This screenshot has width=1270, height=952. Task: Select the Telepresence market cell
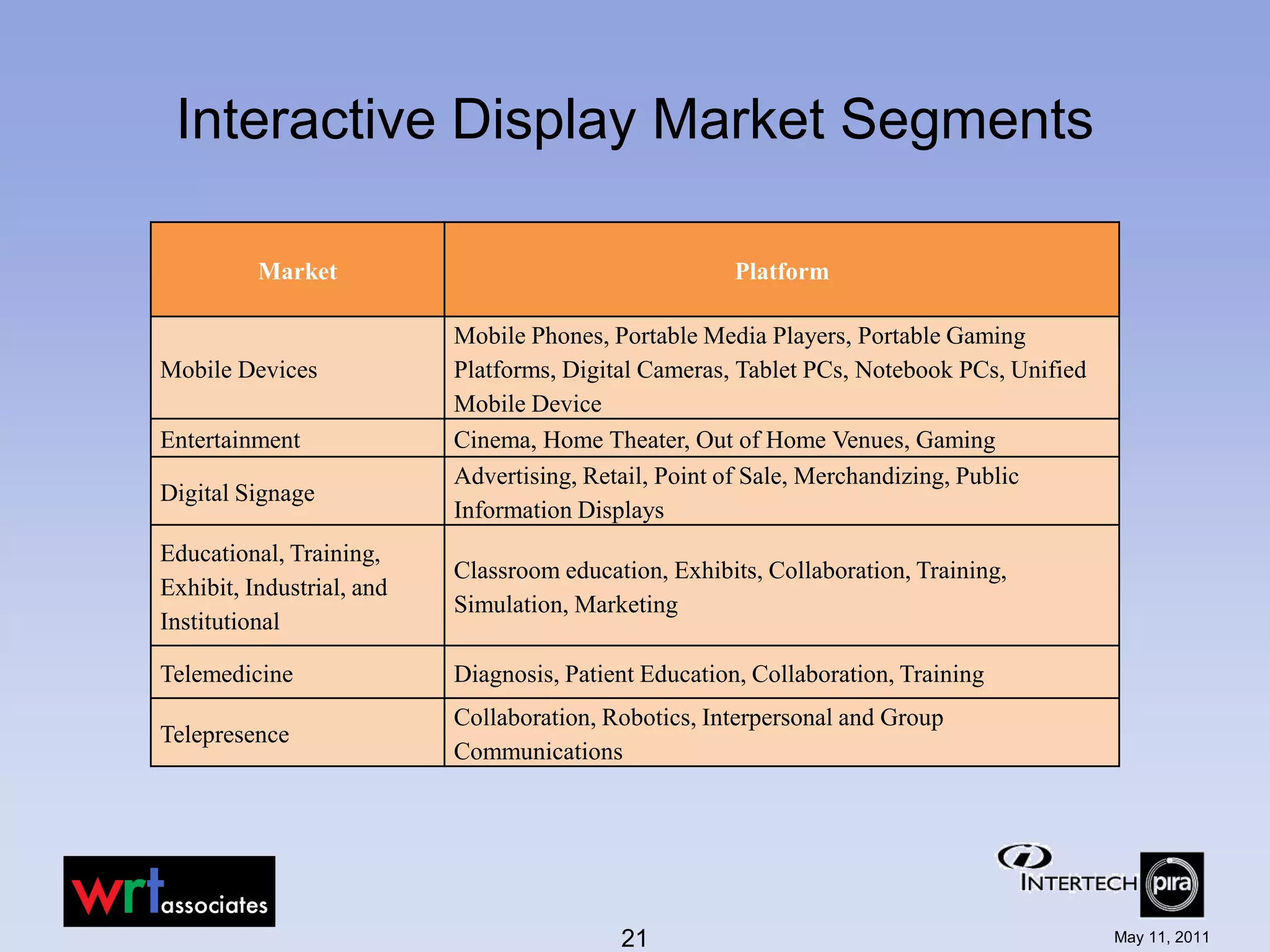298,733
